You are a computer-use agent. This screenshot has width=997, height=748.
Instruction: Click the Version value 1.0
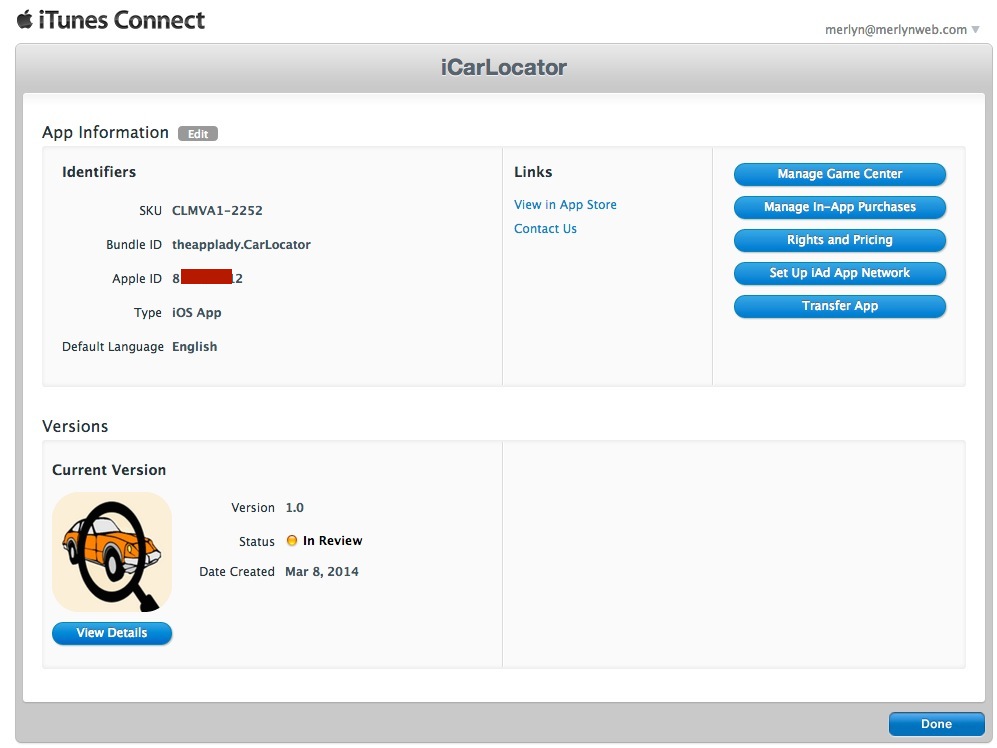(x=294, y=508)
